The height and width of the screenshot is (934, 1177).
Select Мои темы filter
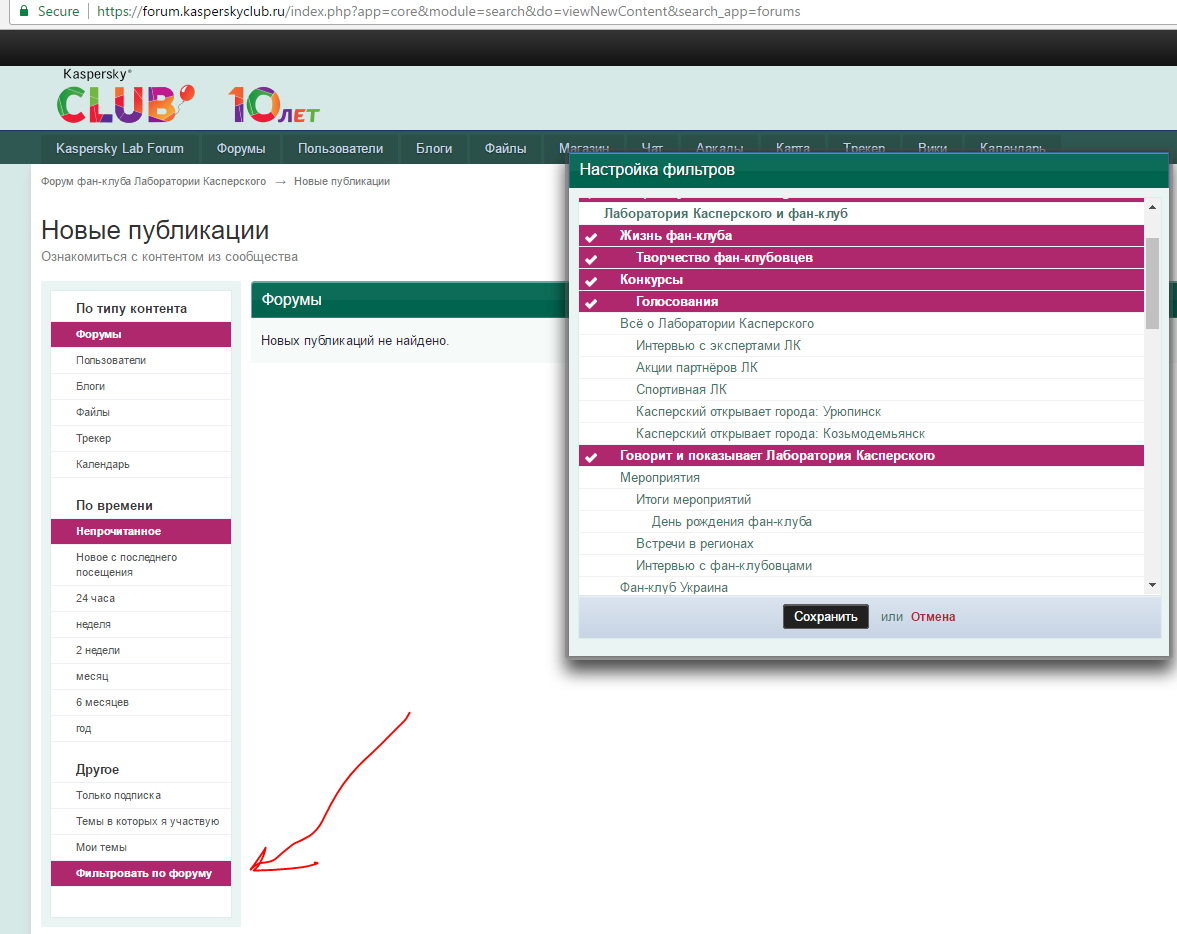[141, 847]
